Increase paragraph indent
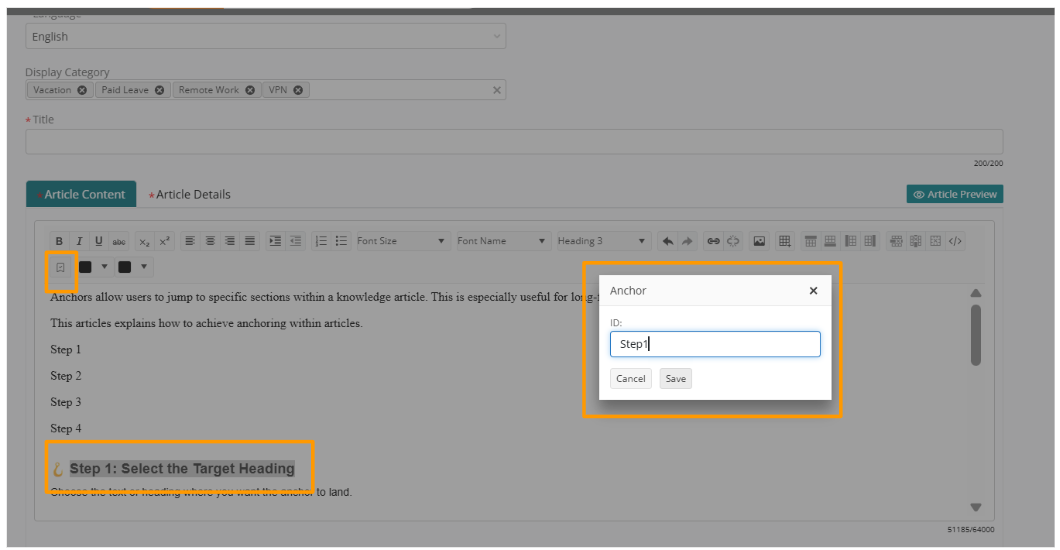This screenshot has height=550, width=1060. click(275, 241)
